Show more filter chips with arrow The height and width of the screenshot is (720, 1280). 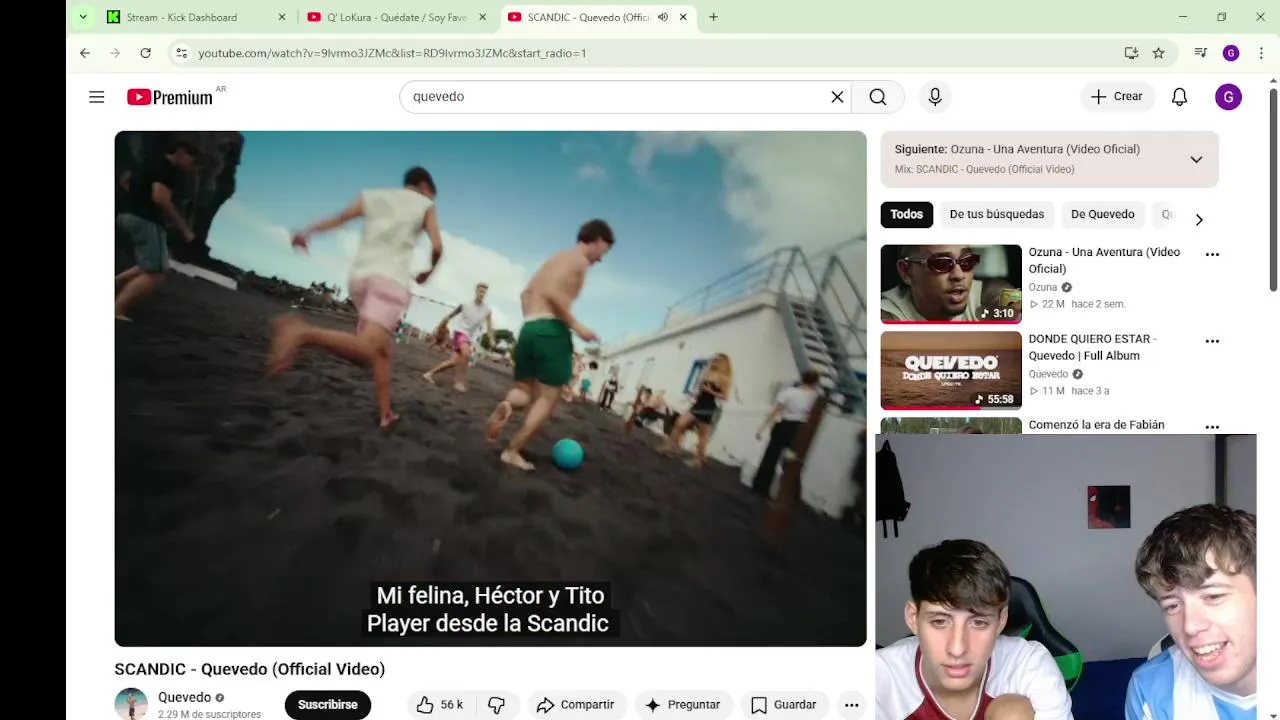click(1199, 220)
